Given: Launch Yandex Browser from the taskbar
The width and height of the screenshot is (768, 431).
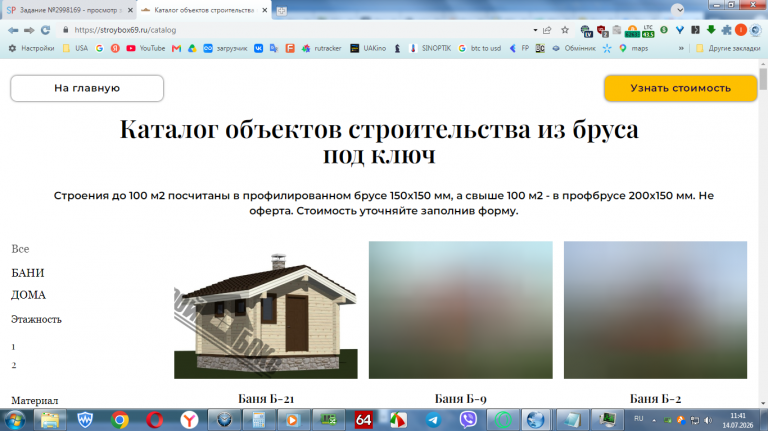Looking at the screenshot, I should [x=189, y=420].
